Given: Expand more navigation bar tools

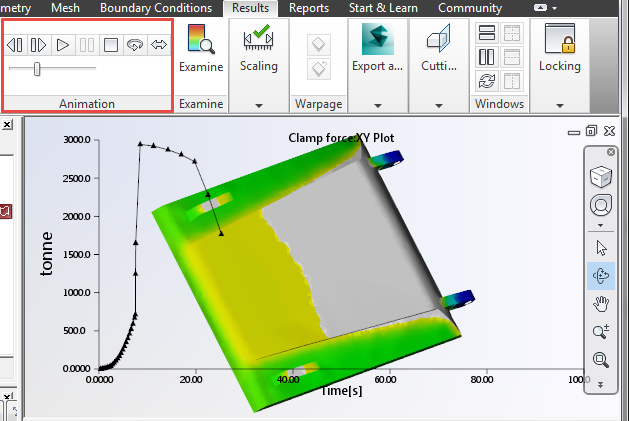Looking at the screenshot, I should pos(601,384).
